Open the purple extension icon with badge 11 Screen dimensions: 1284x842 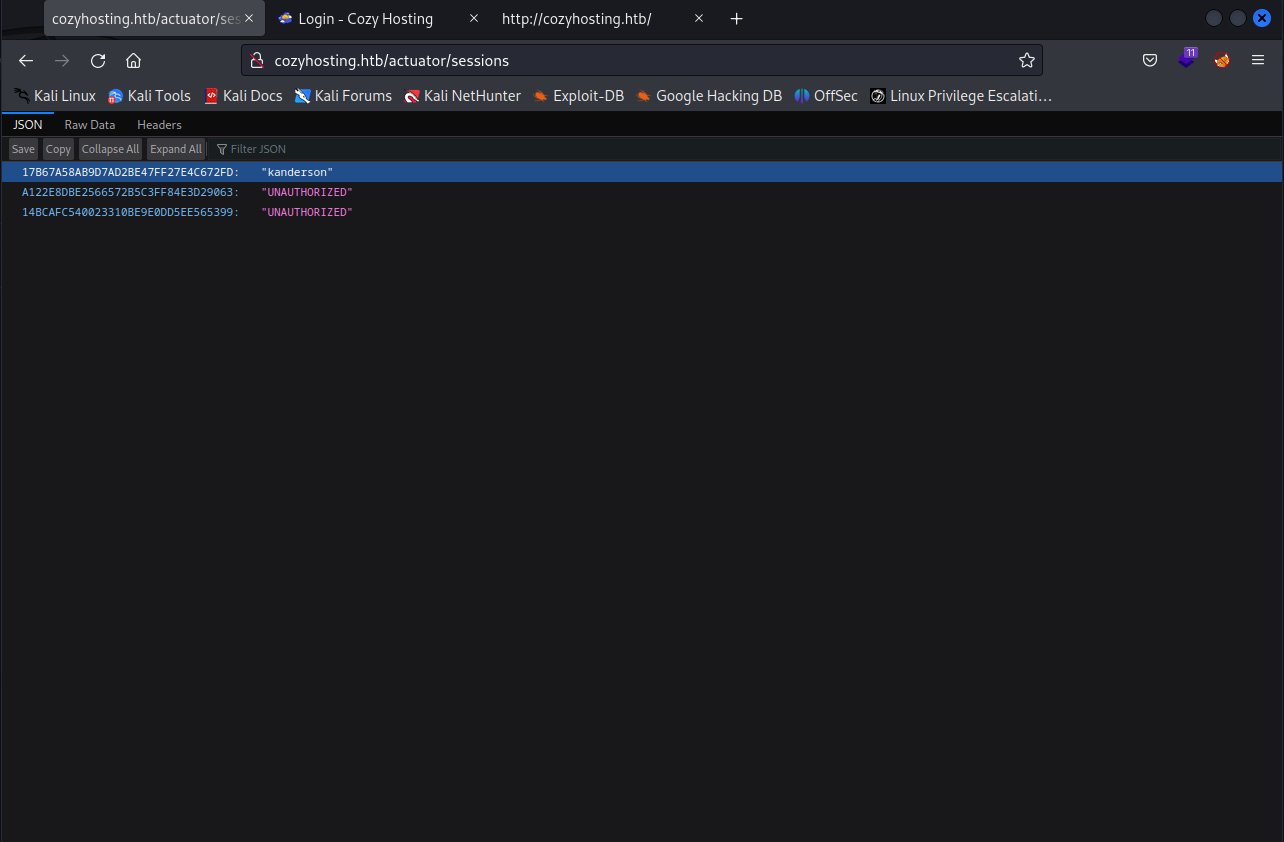point(1186,59)
